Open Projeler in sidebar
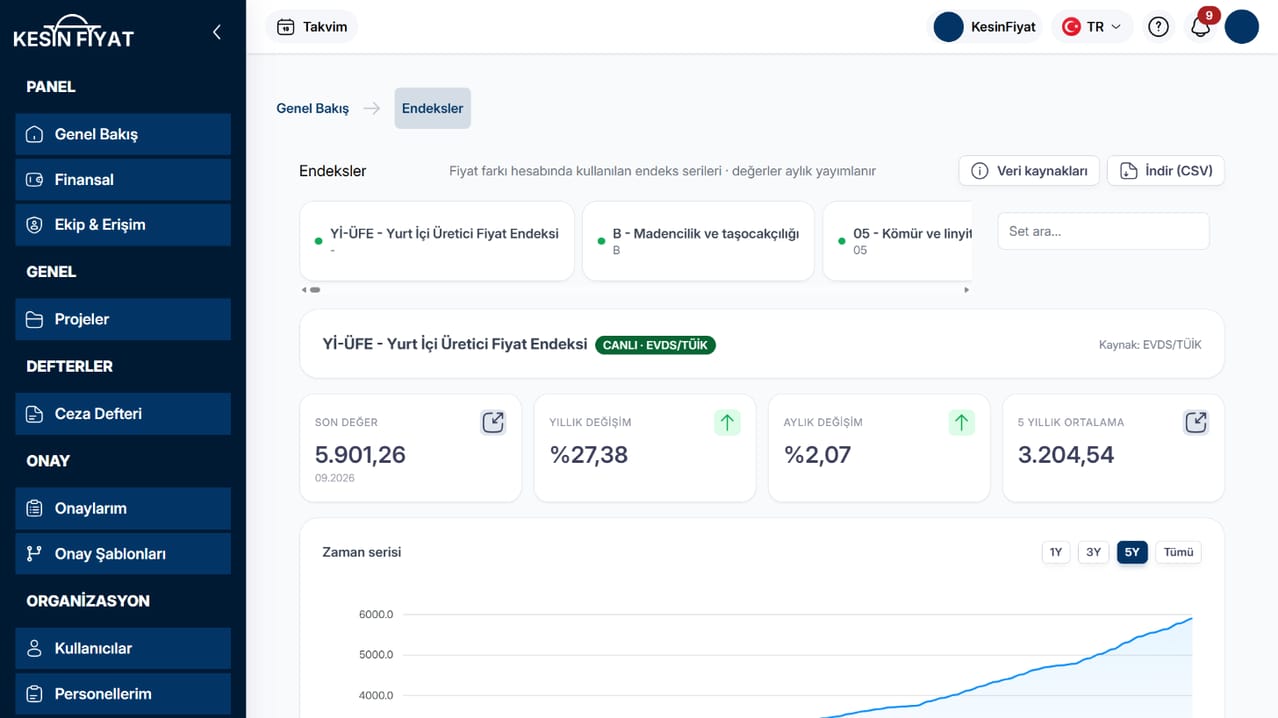 (x=123, y=319)
